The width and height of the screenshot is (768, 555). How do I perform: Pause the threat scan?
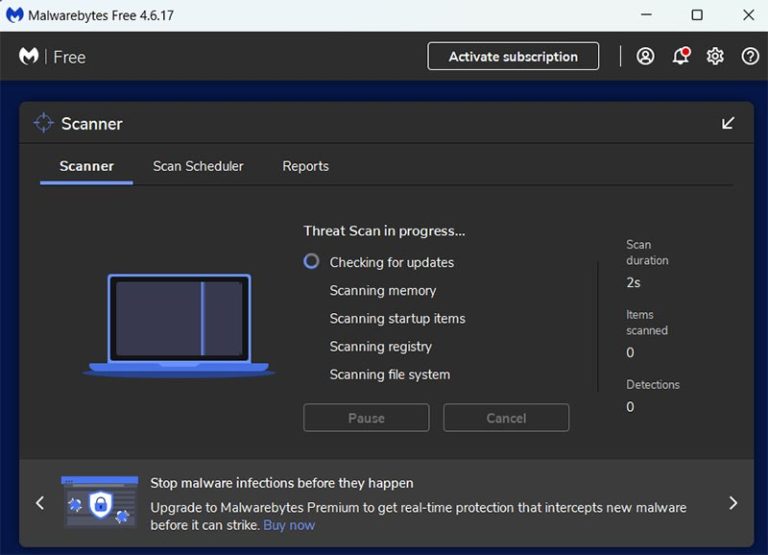pyautogui.click(x=366, y=418)
